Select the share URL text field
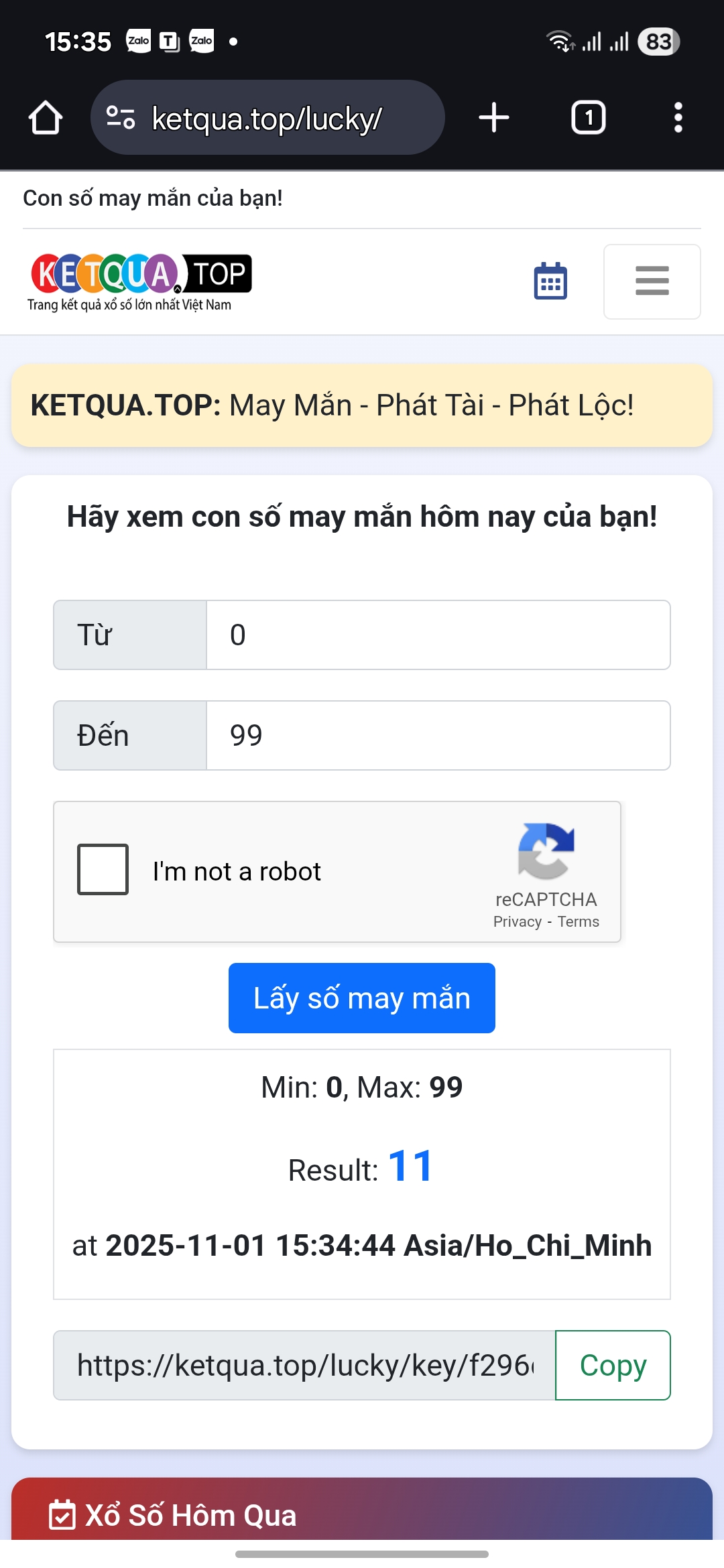724x1568 pixels. point(302,1365)
